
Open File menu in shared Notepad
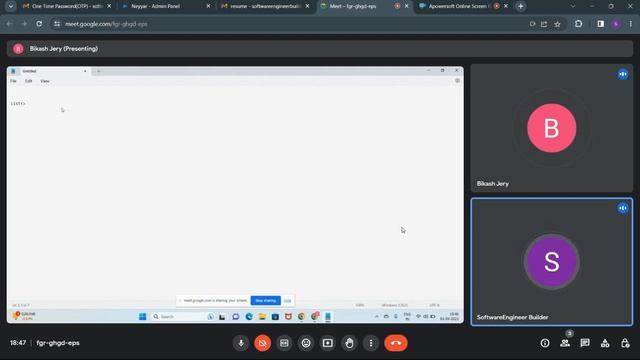point(13,81)
